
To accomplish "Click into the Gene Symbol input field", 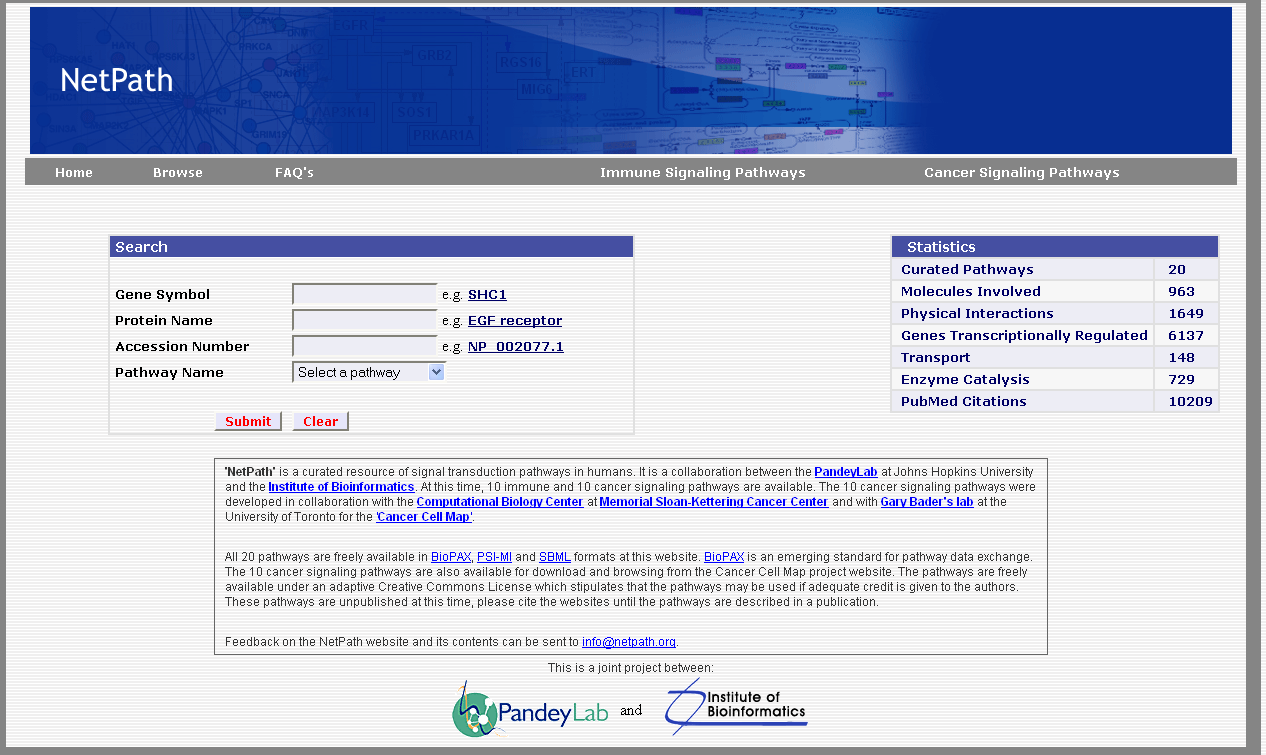I will (365, 294).
